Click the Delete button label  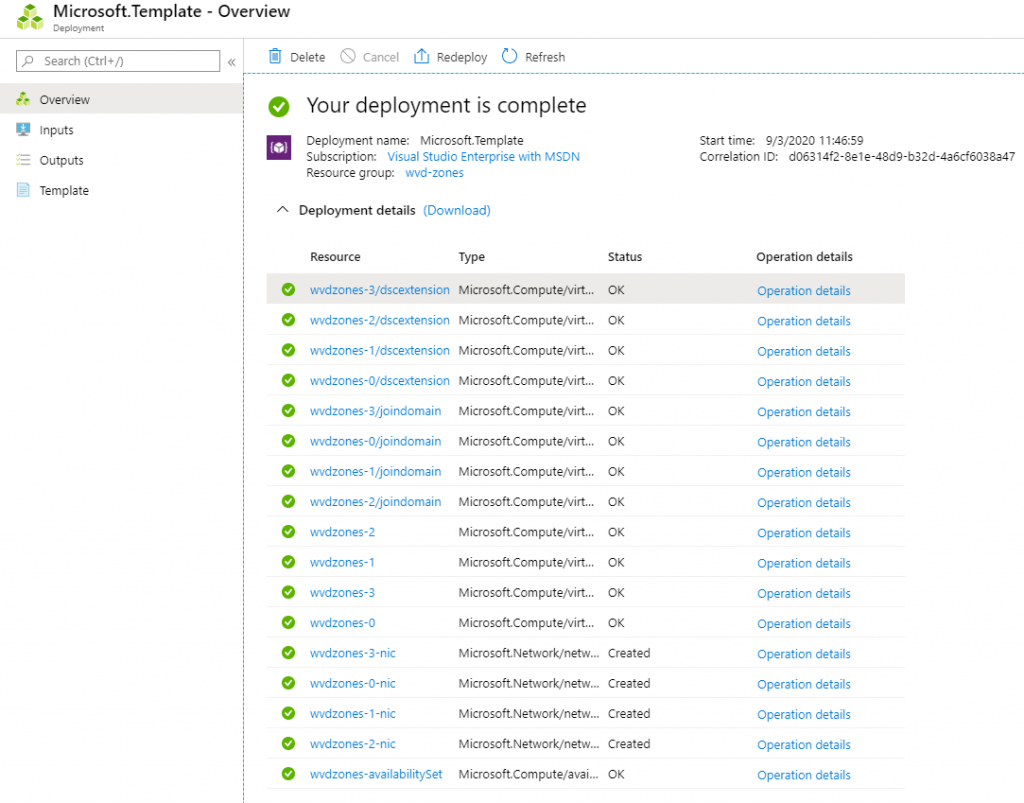point(308,57)
